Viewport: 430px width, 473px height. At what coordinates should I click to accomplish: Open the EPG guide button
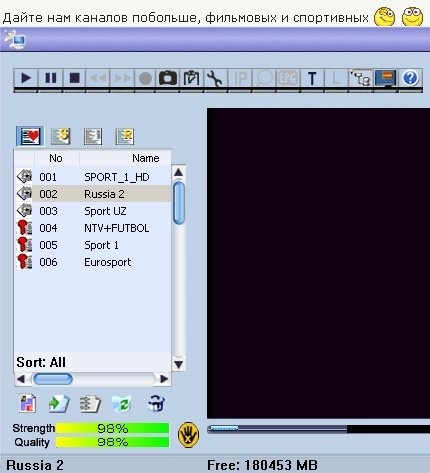click(288, 78)
